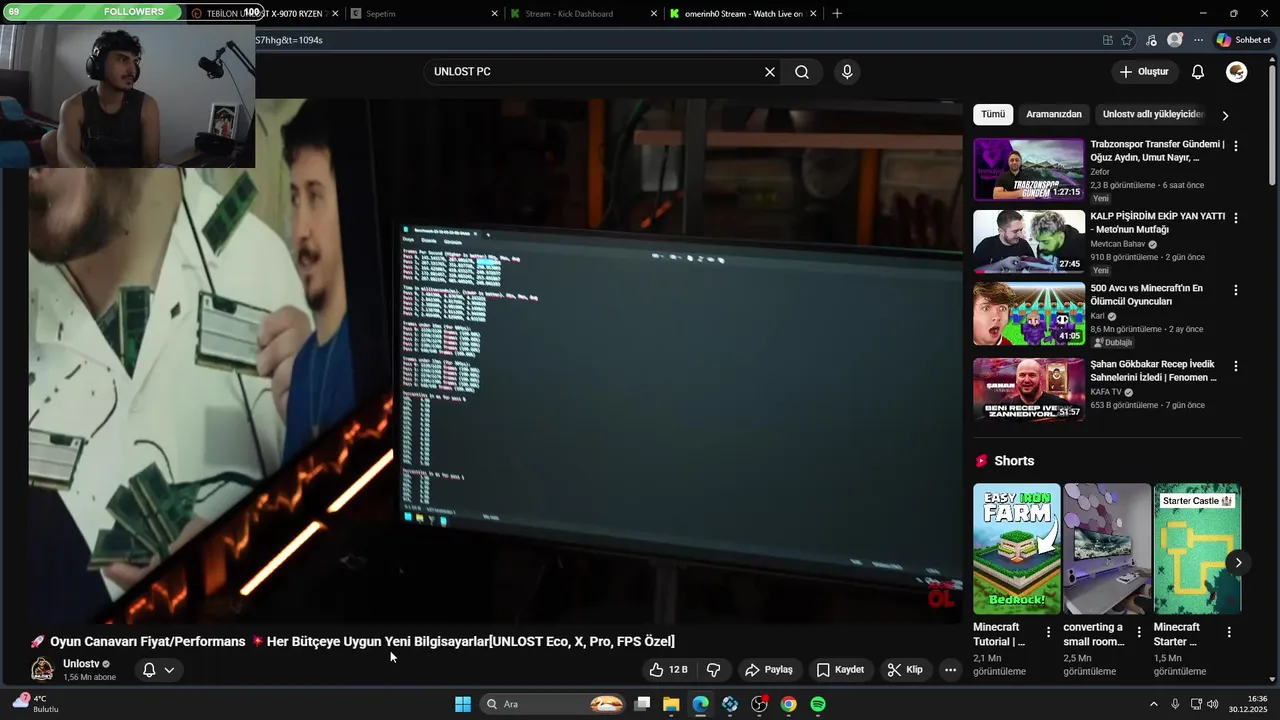
Task: Open Windows Start menu
Action: point(463,704)
